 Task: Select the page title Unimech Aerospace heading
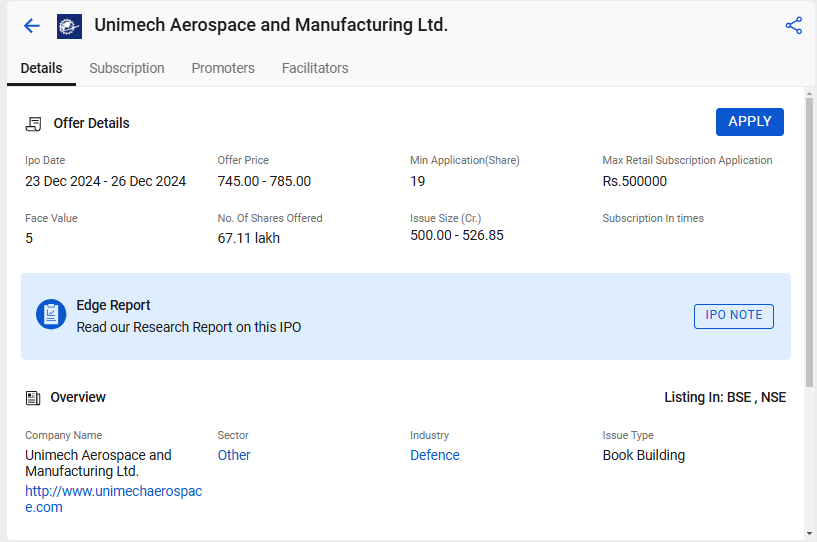click(x=271, y=25)
